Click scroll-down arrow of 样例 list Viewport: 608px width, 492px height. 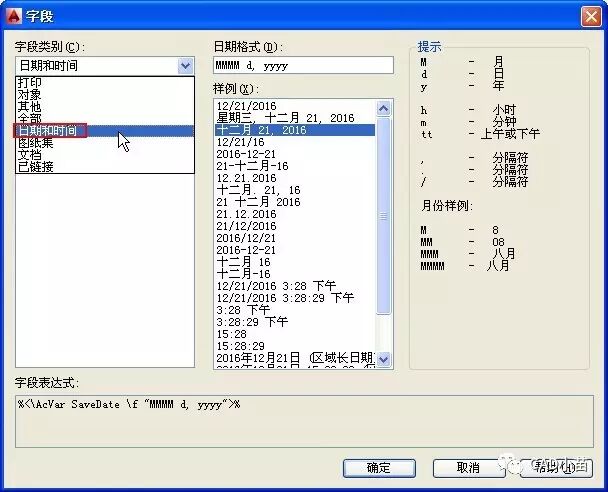(x=383, y=359)
